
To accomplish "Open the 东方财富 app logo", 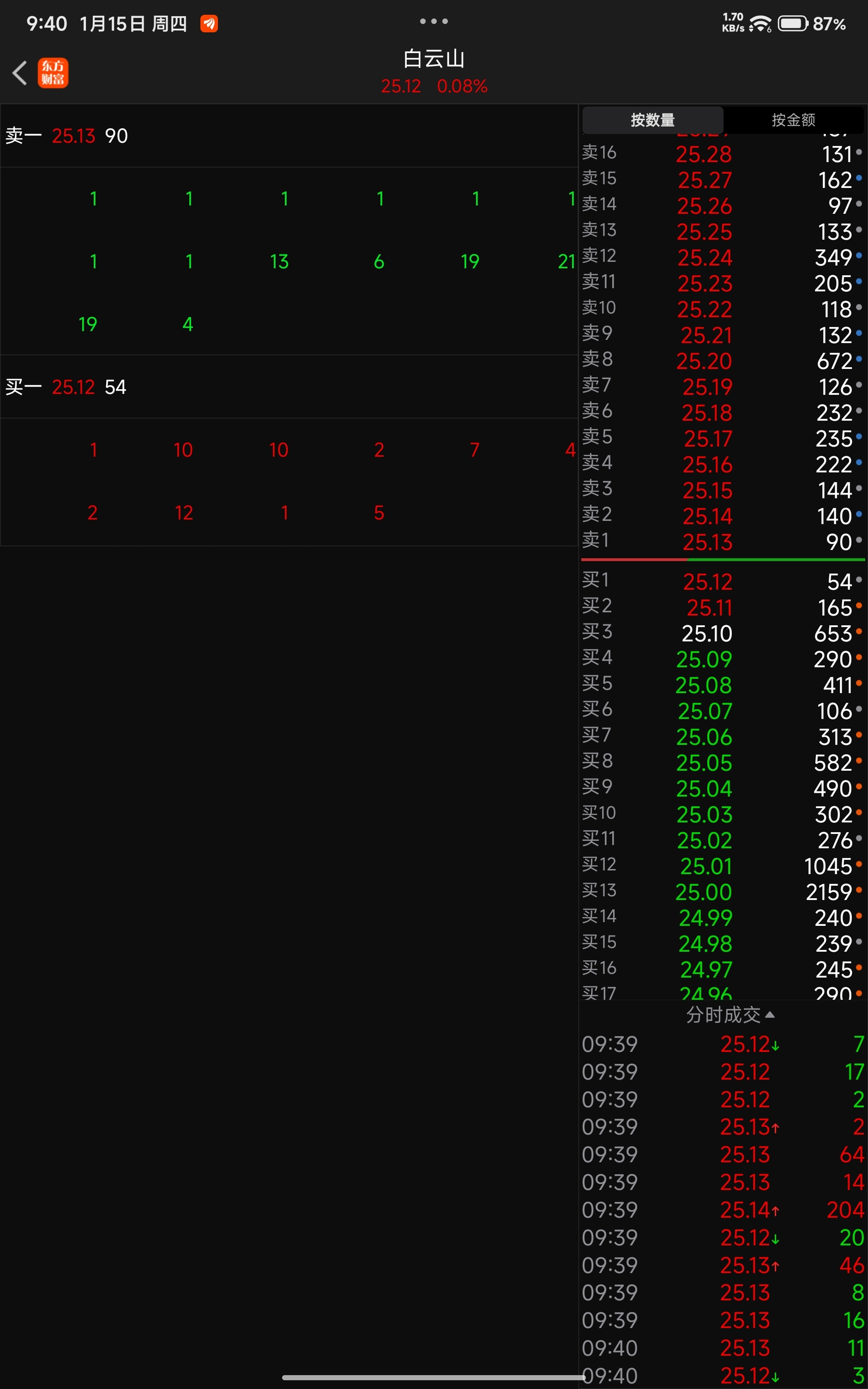I will click(53, 73).
